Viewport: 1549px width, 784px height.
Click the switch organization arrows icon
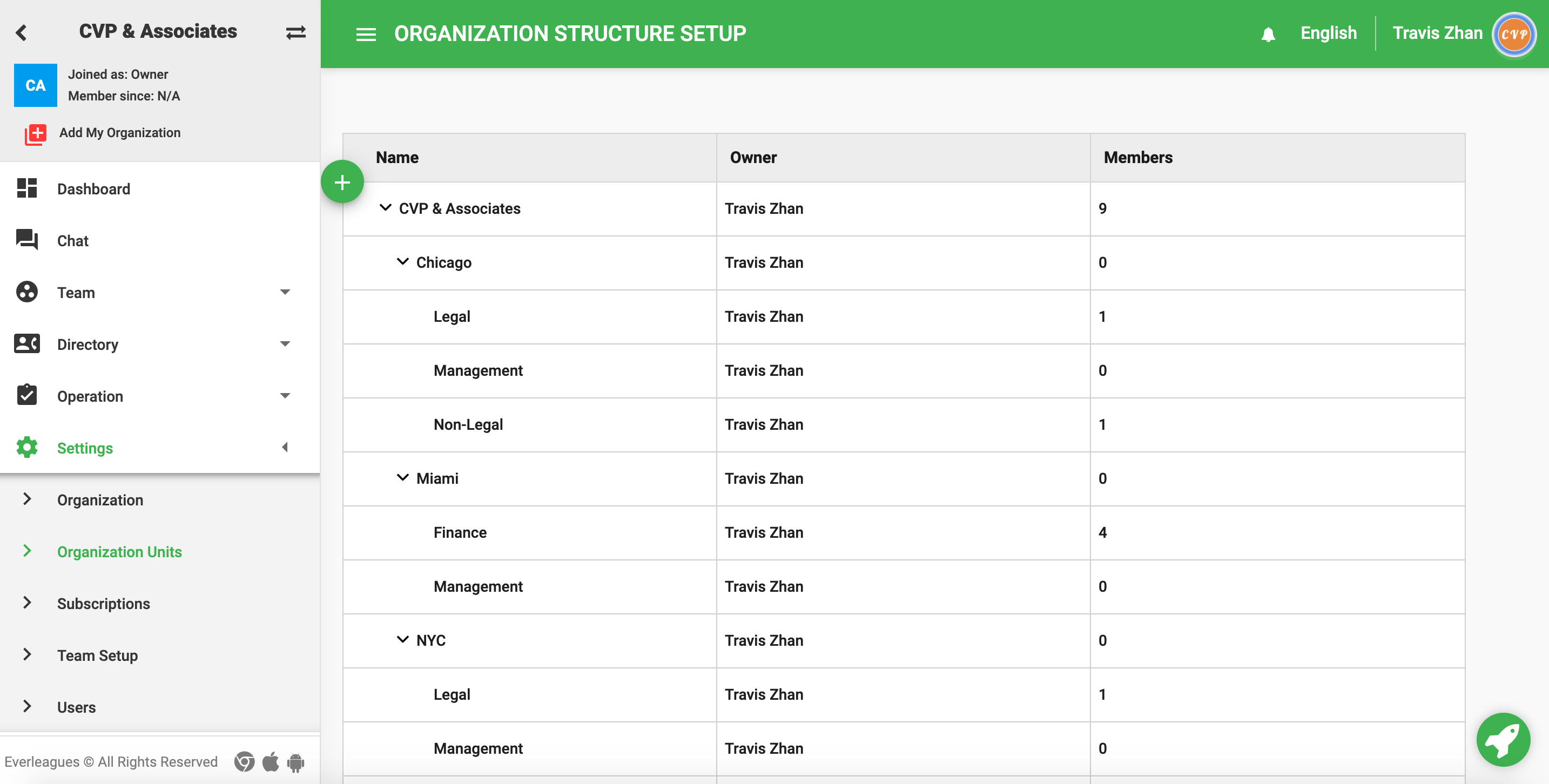(x=295, y=32)
